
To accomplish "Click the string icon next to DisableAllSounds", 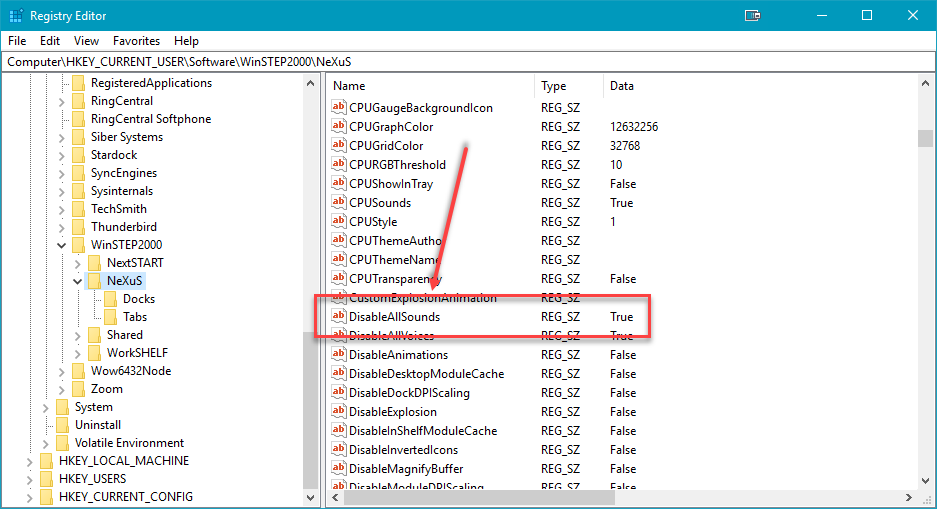I will [x=339, y=317].
